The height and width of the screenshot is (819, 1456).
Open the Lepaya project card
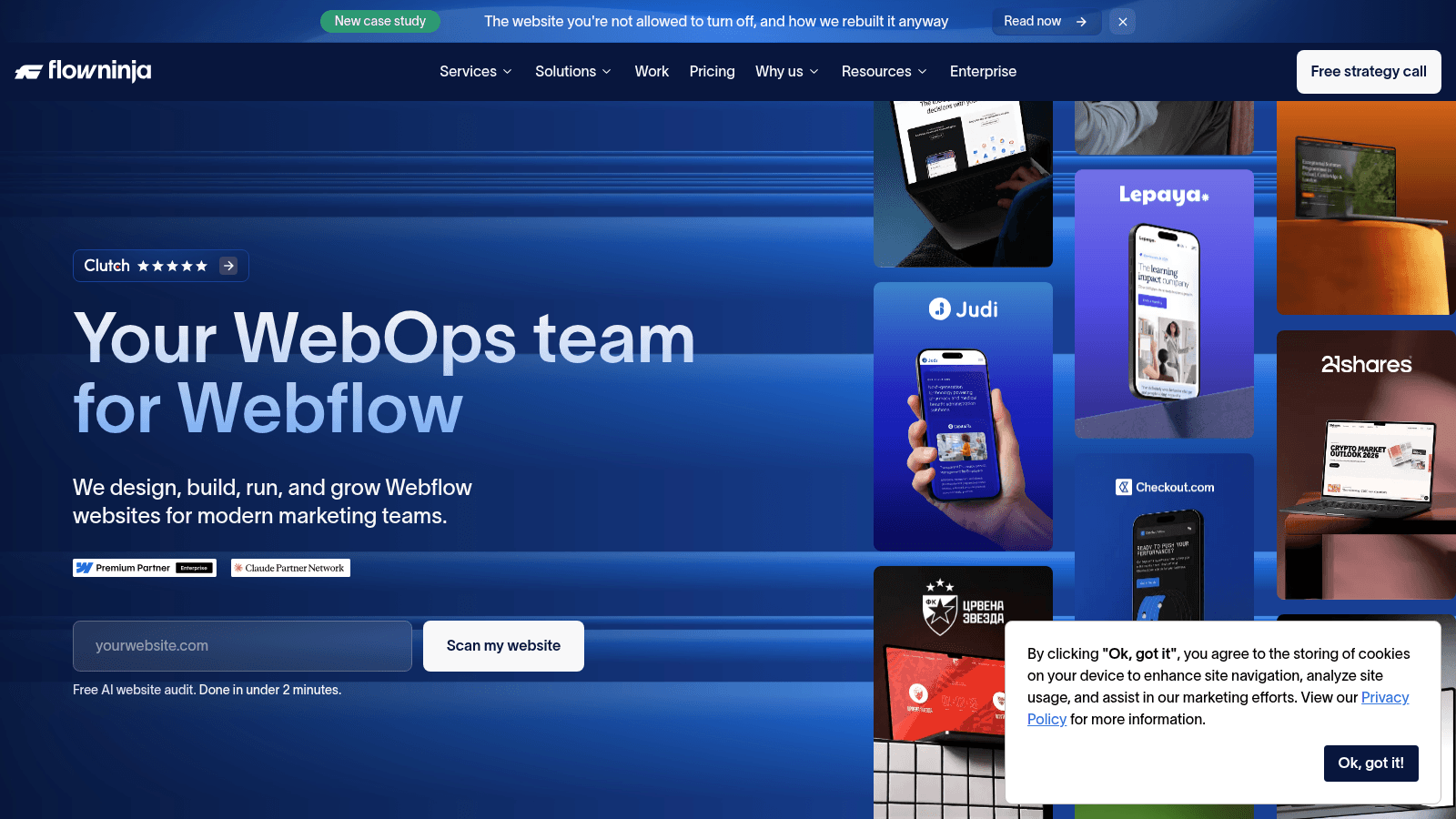click(x=1164, y=304)
